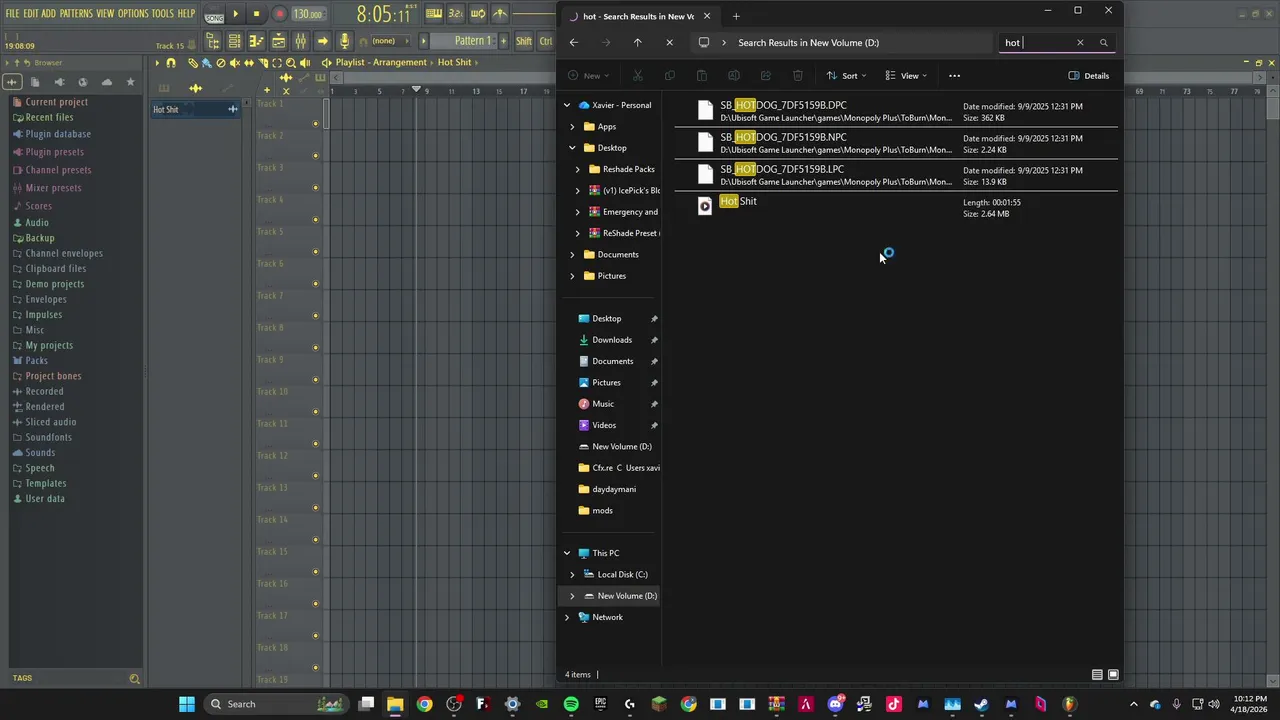
Task: Open the View dropdown in Explorer
Action: click(x=906, y=76)
